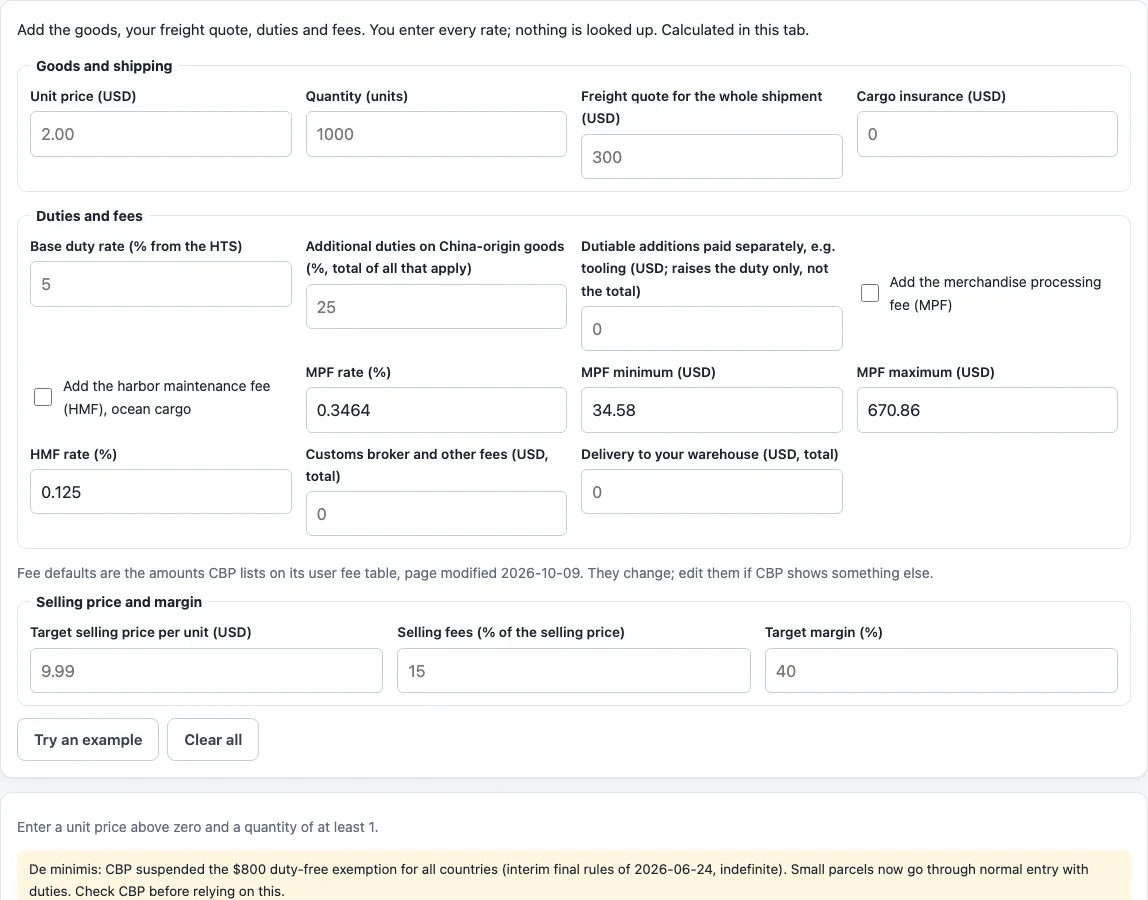Image resolution: width=1148 pixels, height=900 pixels.
Task: Focus the Unit price (USD) field
Action: [160, 134]
